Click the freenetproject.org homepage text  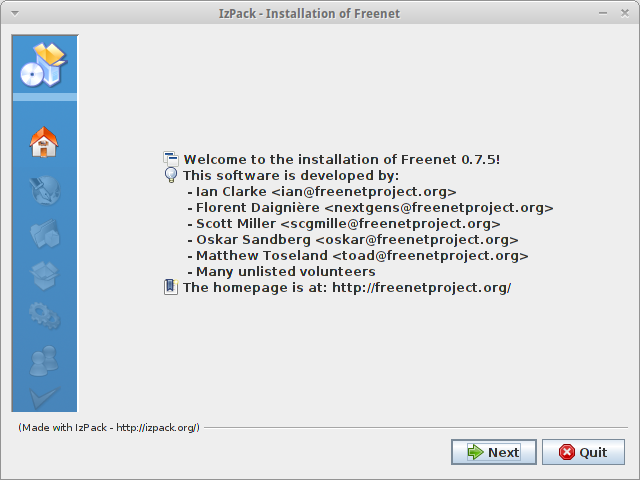(422, 287)
